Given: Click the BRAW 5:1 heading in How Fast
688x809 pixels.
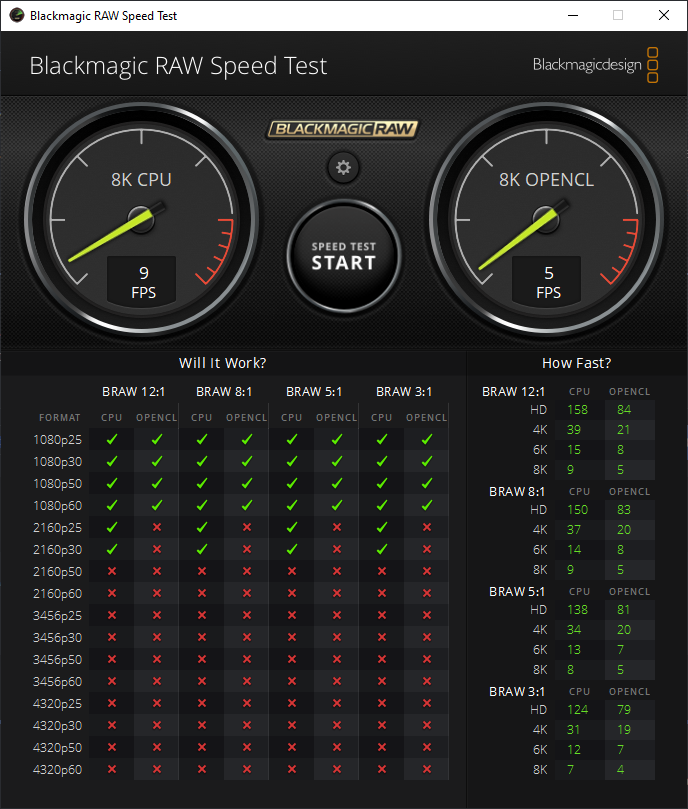Looking at the screenshot, I should click(517, 592).
